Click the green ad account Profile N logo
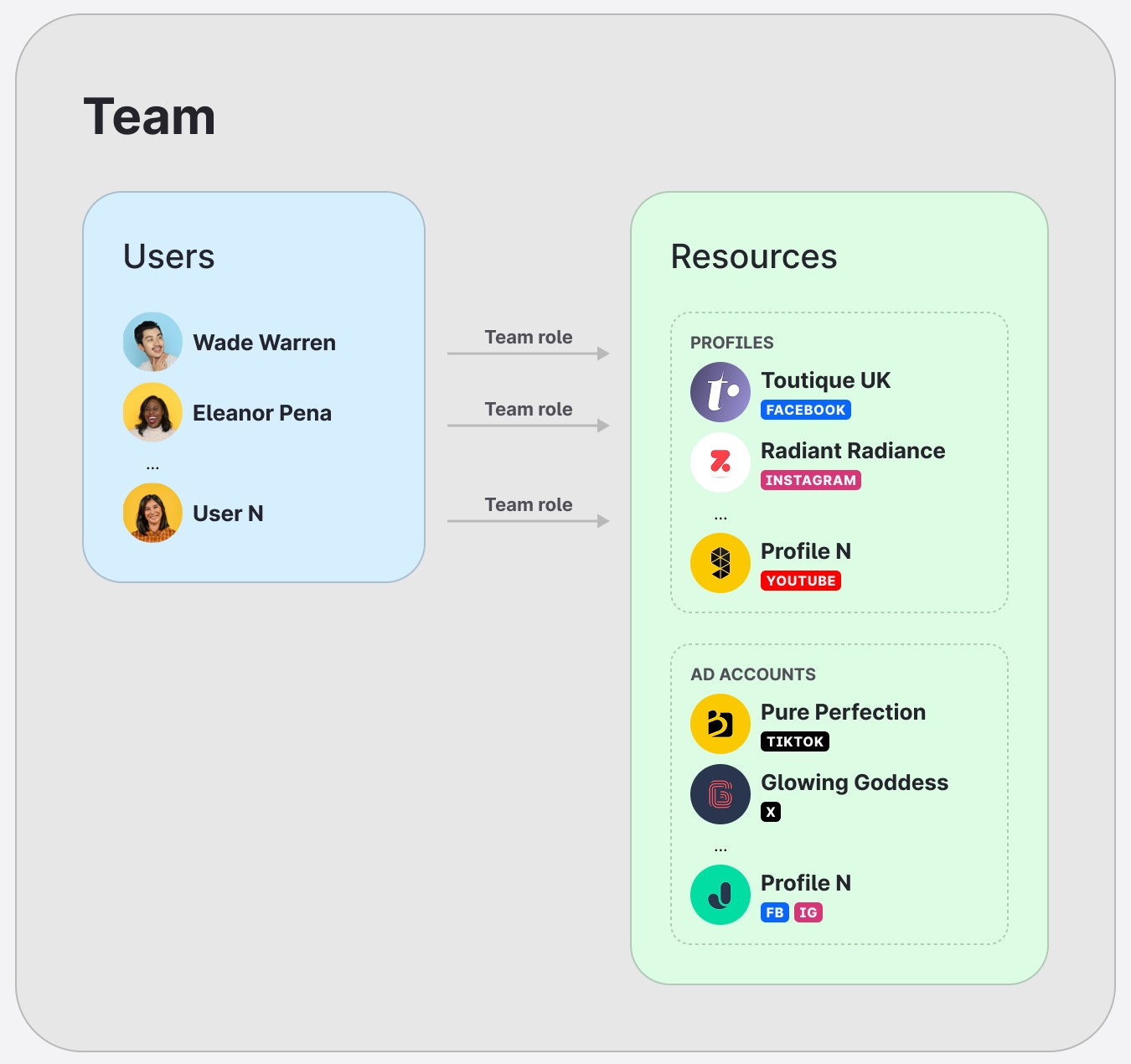Image resolution: width=1131 pixels, height=1064 pixels. tap(720, 895)
